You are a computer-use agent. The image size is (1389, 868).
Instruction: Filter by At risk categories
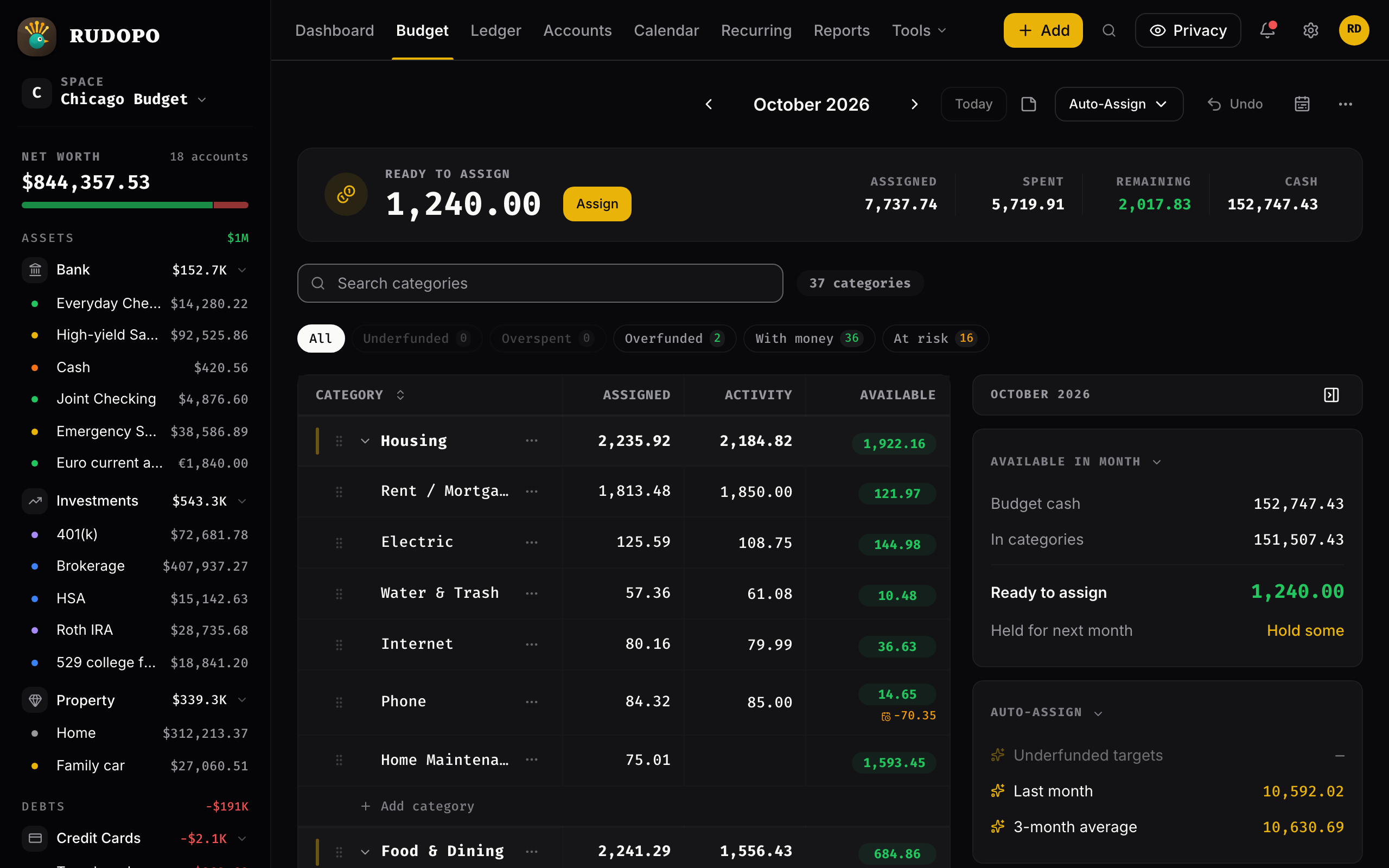pyautogui.click(x=935, y=339)
